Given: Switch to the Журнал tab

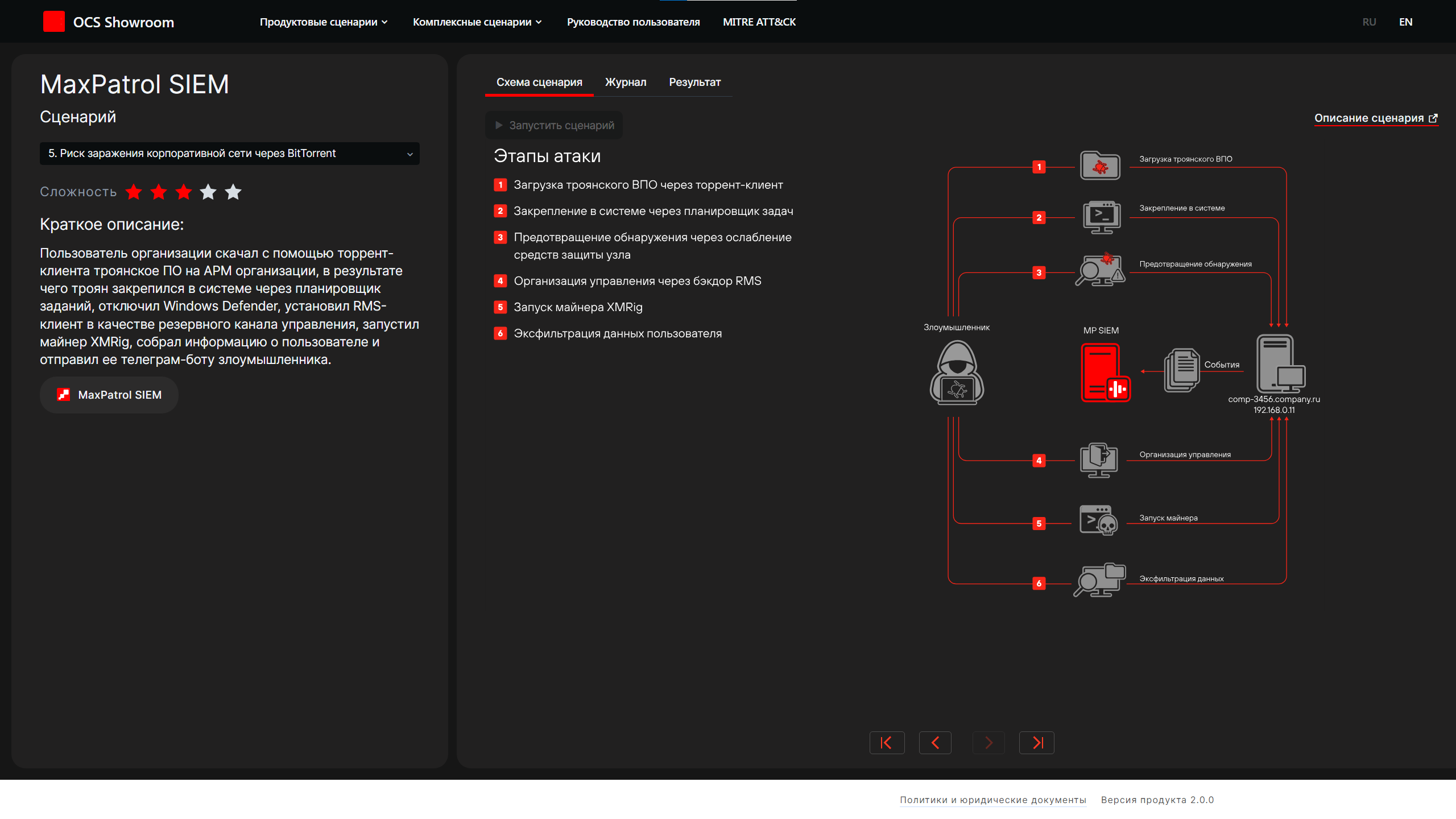Looking at the screenshot, I should click(626, 82).
